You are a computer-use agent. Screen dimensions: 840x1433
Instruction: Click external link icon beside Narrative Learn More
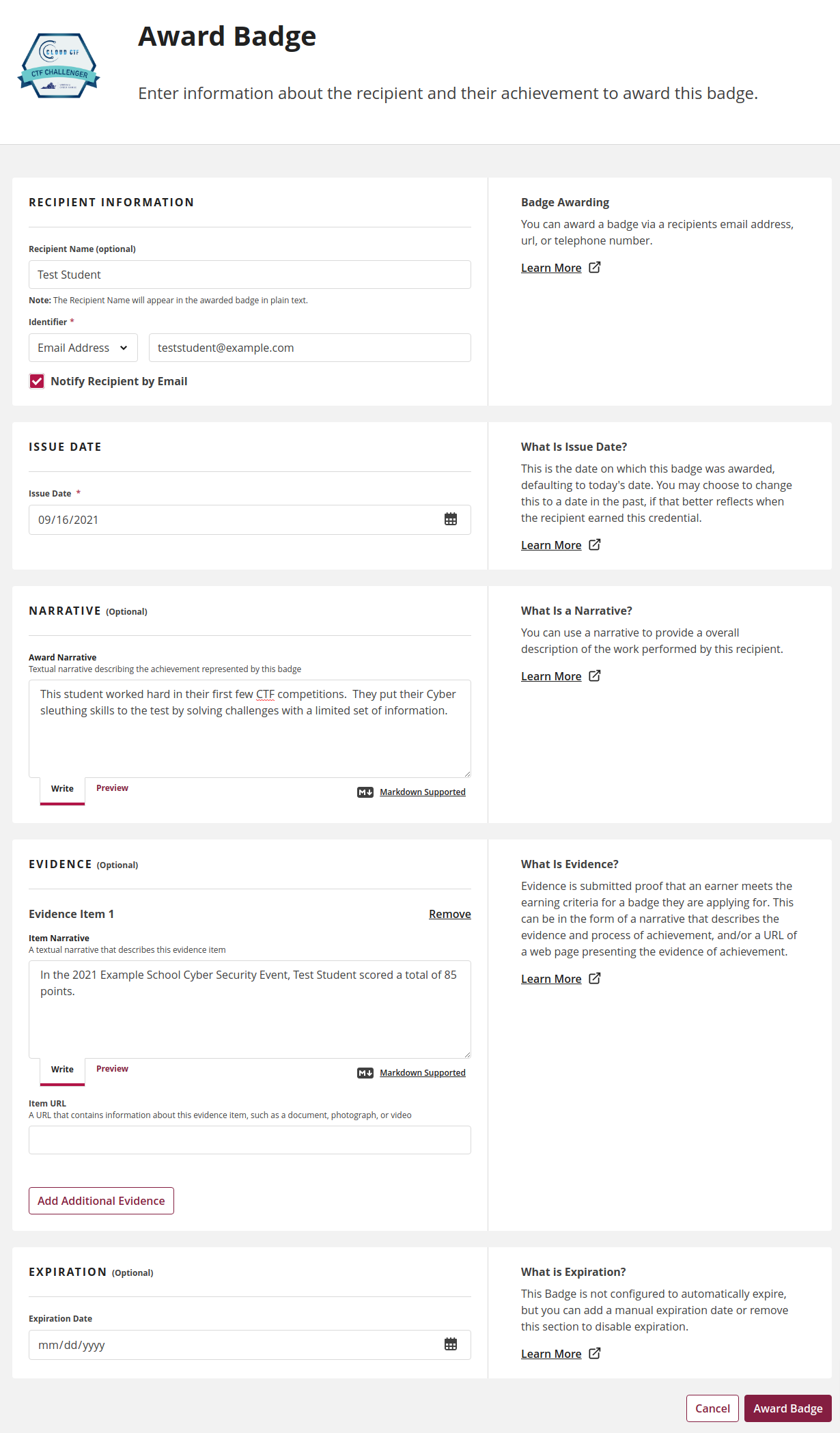pyautogui.click(x=595, y=676)
